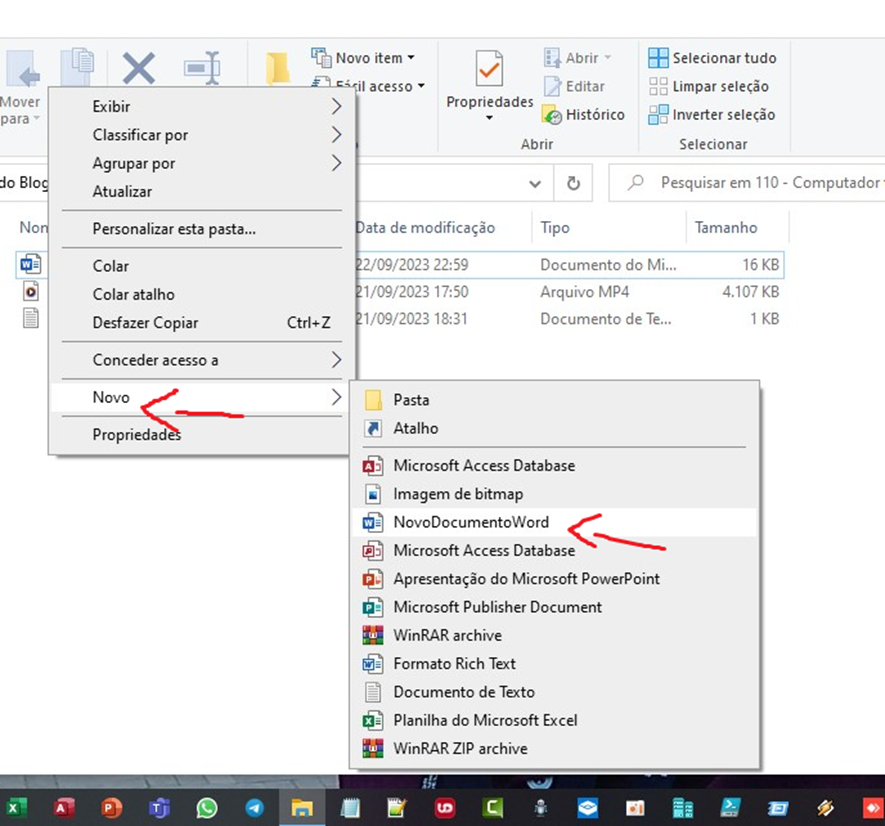
Task: Open Excel from the taskbar
Action: click(15, 808)
